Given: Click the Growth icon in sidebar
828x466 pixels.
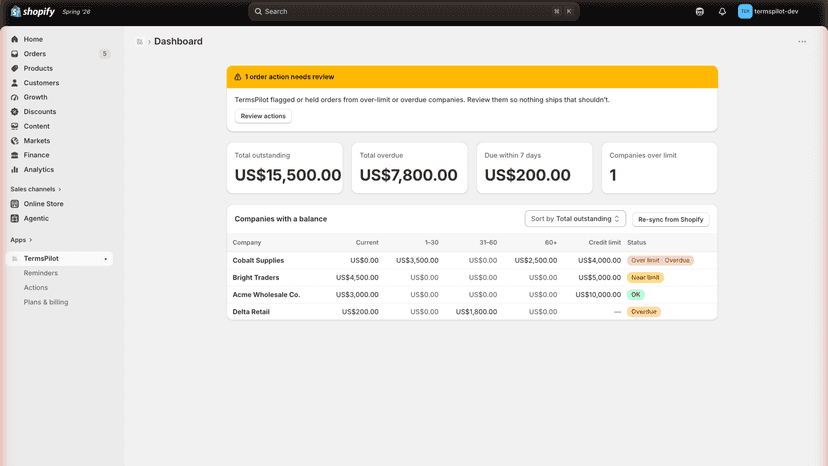Looking at the screenshot, I should click(15, 97).
